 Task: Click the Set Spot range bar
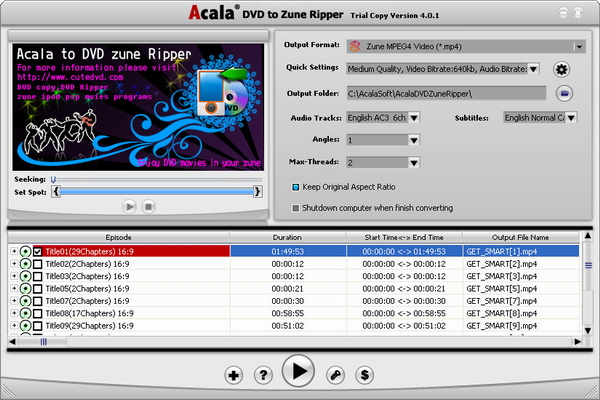(x=157, y=191)
